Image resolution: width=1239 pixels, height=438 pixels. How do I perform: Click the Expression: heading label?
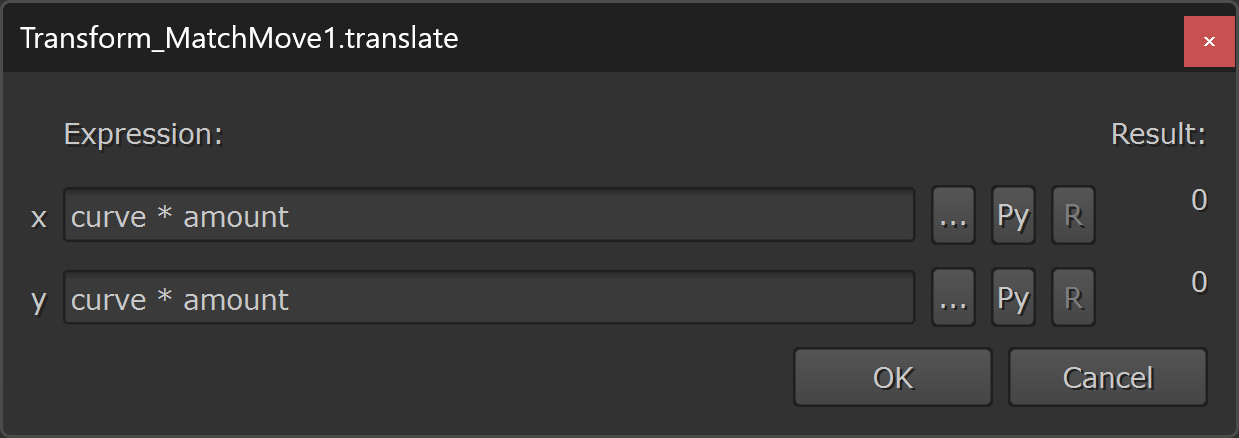coord(142,134)
